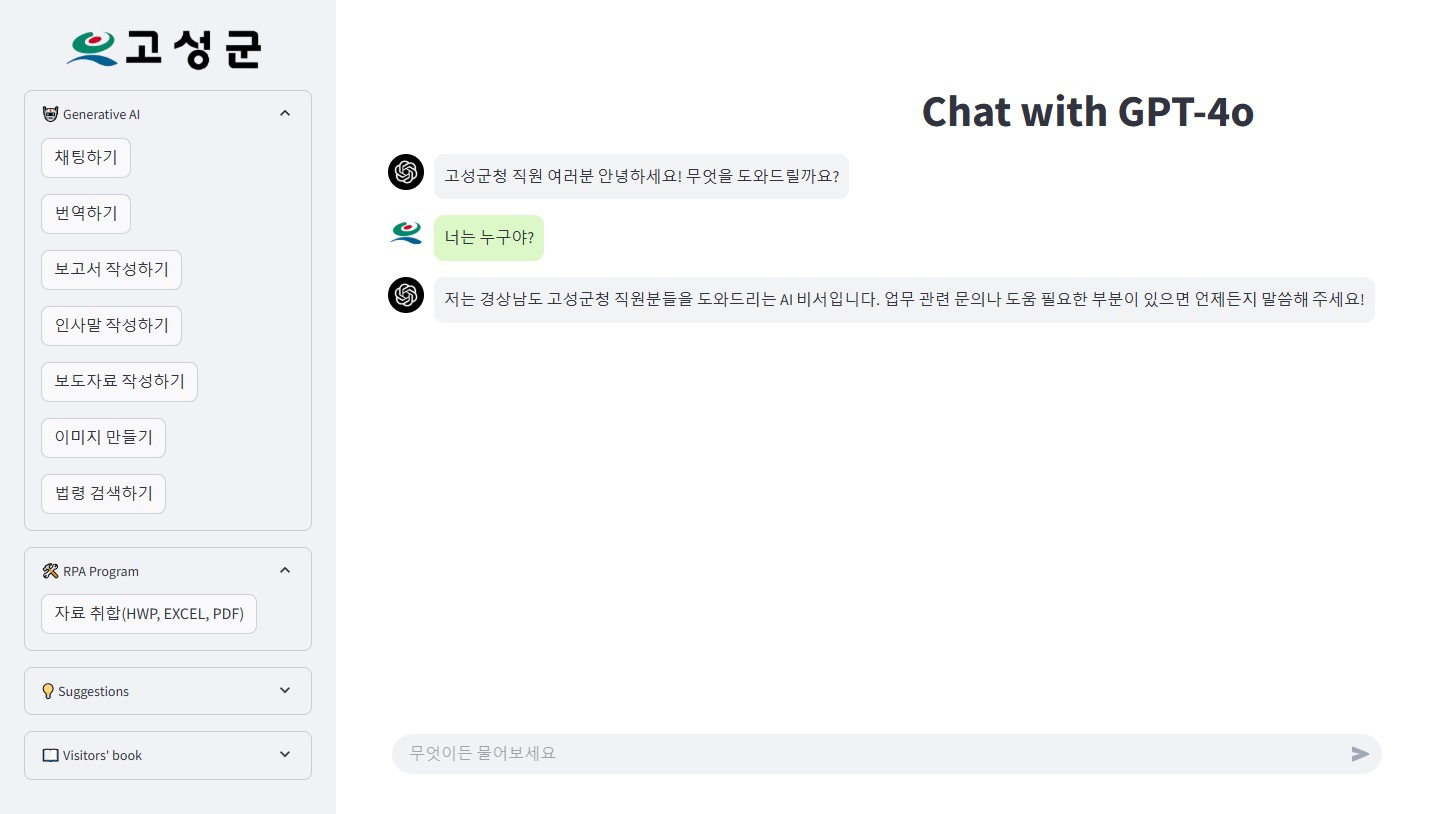Select the 번역하기 translation button
The width and height of the screenshot is (1429, 814).
point(86,214)
